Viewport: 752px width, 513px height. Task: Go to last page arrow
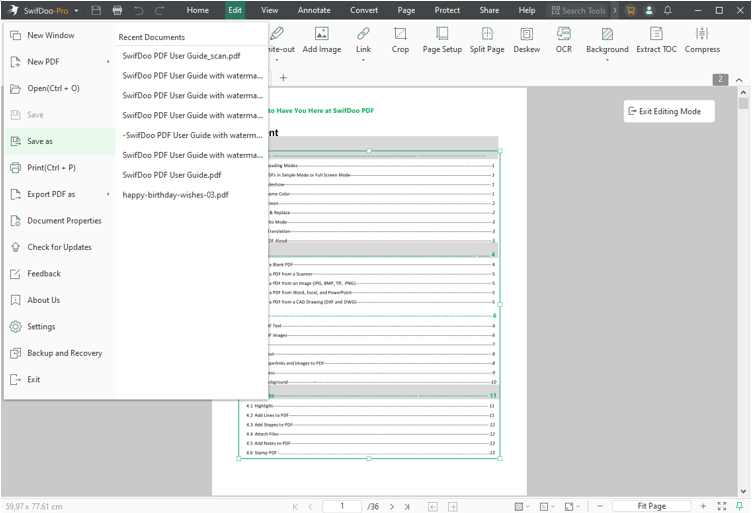click(407, 506)
